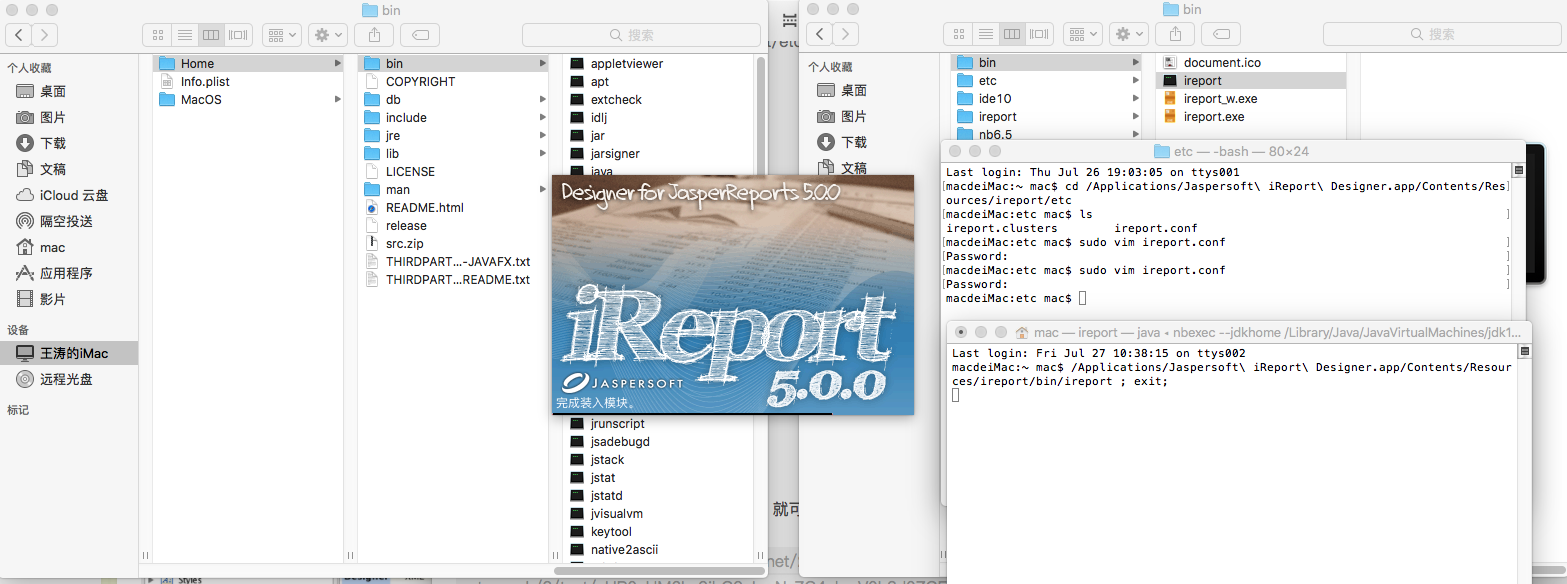1567x584 pixels.
Task: Go forward in left Finder window
Action: click(45, 35)
